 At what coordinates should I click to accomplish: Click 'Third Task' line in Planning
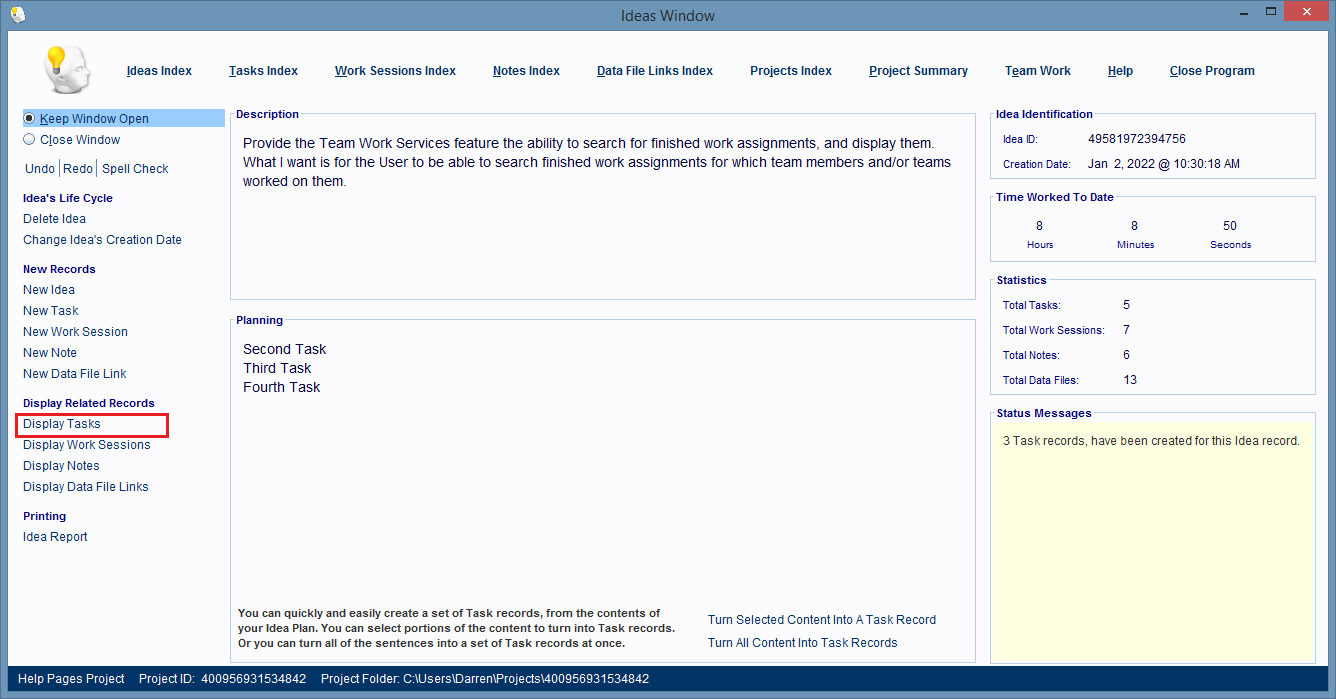[278, 368]
